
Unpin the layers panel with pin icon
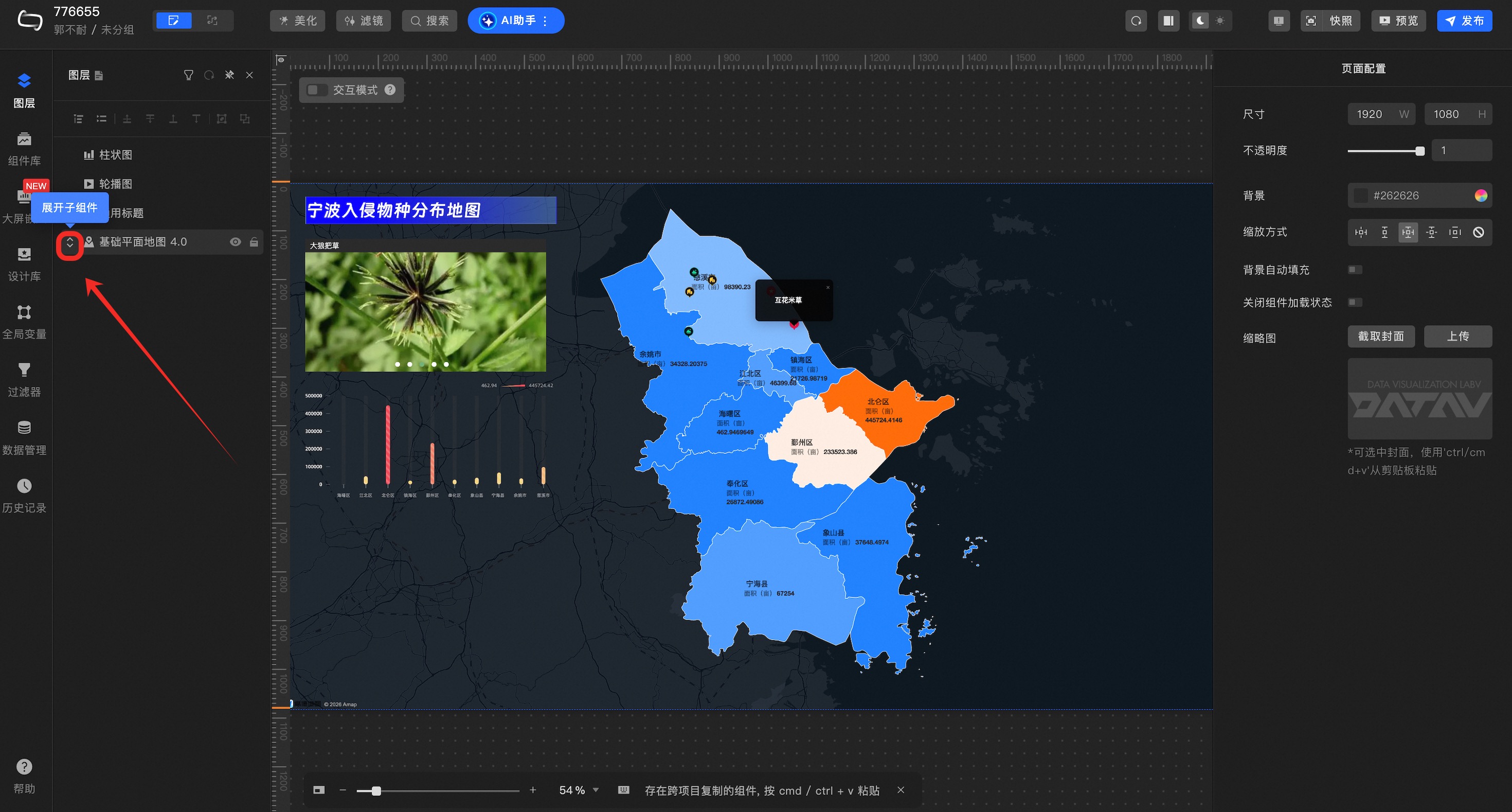(x=229, y=75)
